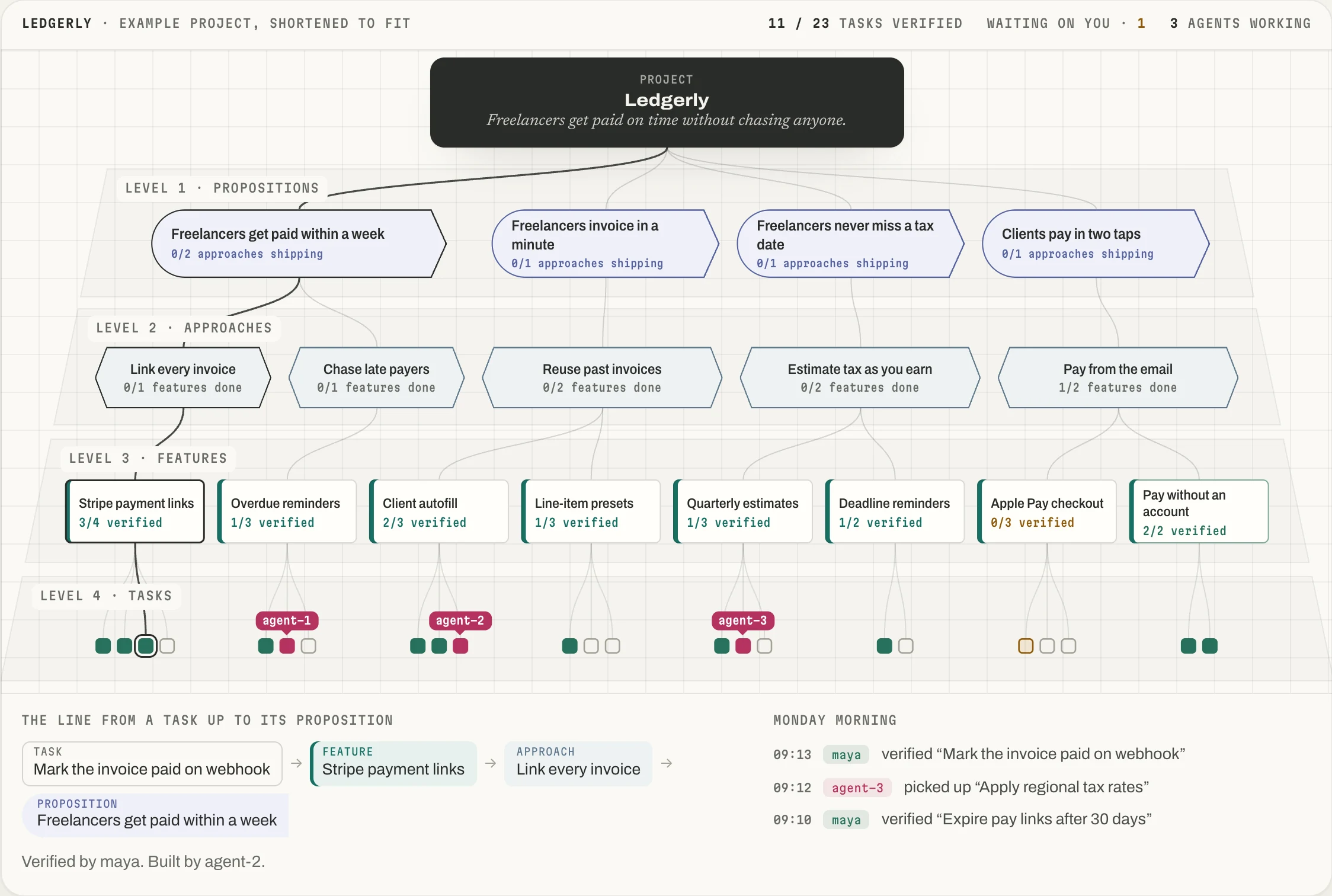Click the 3 agents working status in header
Viewport: 1332px width, 896px height.
click(1240, 24)
